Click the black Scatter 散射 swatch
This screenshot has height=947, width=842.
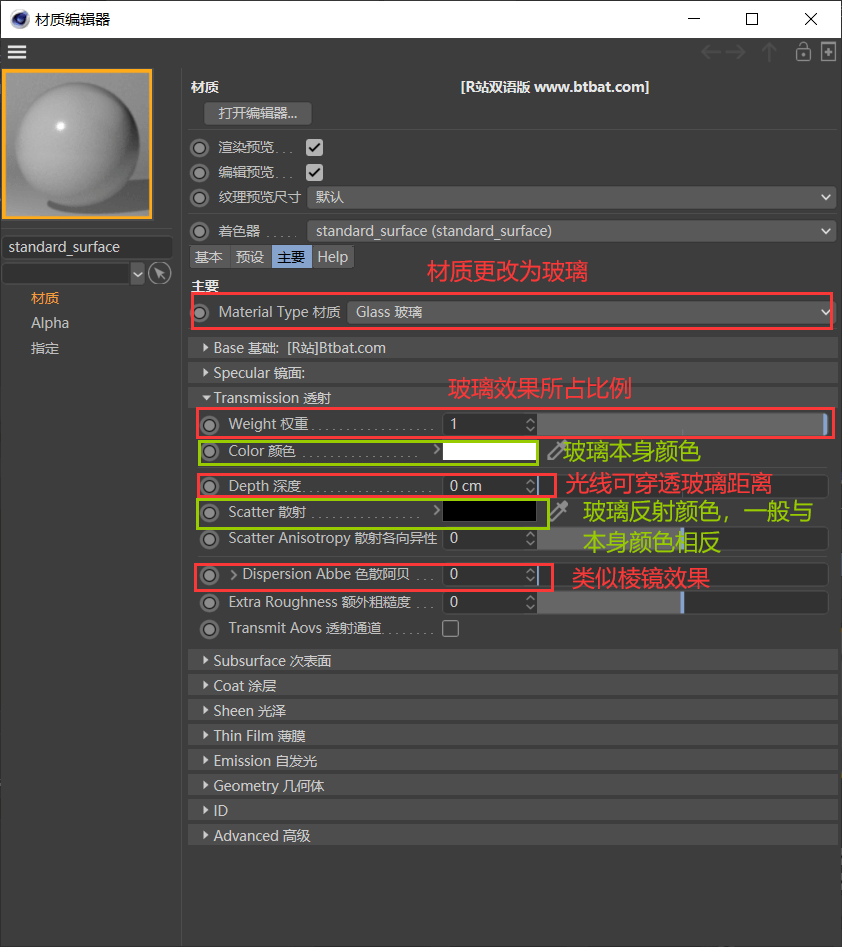coord(489,512)
